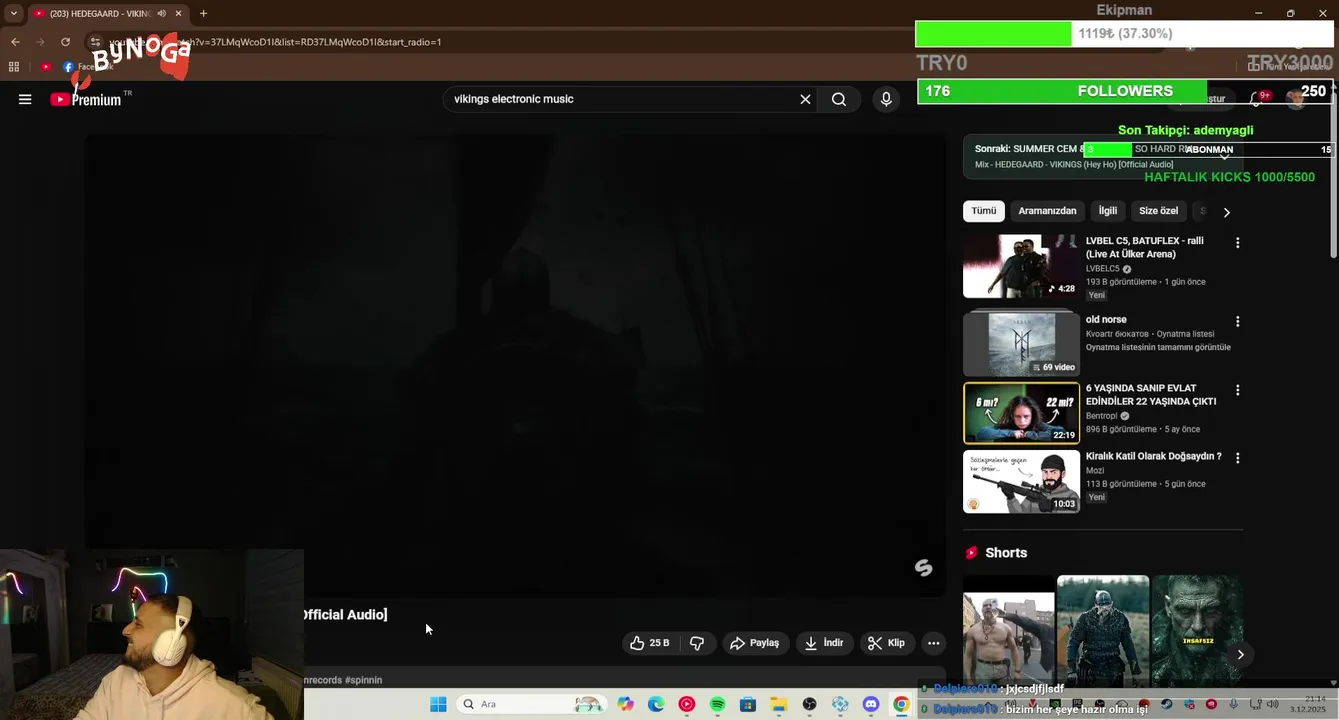
Task: Select the İlgili filter chip
Action: click(1108, 211)
